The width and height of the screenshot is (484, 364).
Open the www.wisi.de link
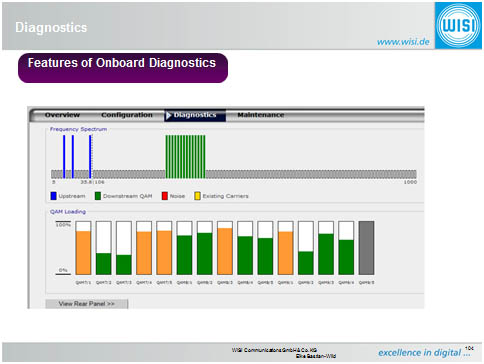[x=403, y=42]
